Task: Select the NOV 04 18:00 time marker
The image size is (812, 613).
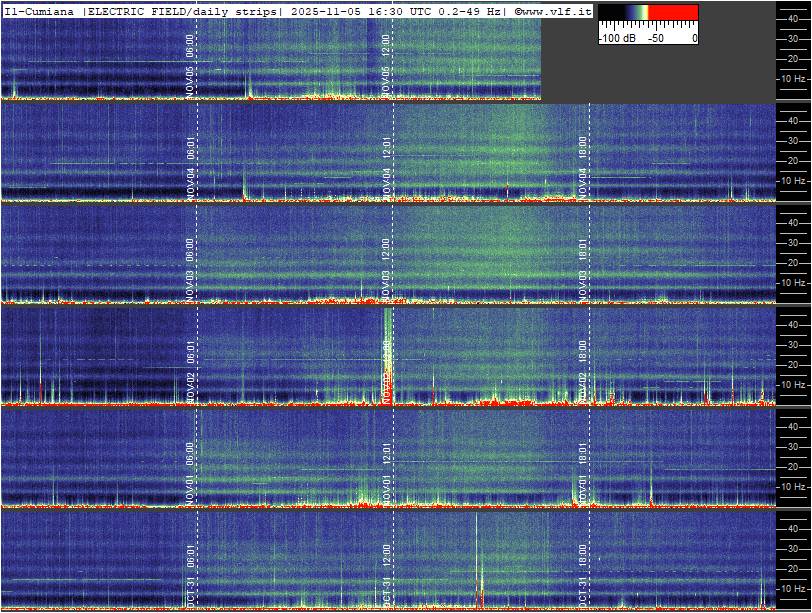Action: 583,165
